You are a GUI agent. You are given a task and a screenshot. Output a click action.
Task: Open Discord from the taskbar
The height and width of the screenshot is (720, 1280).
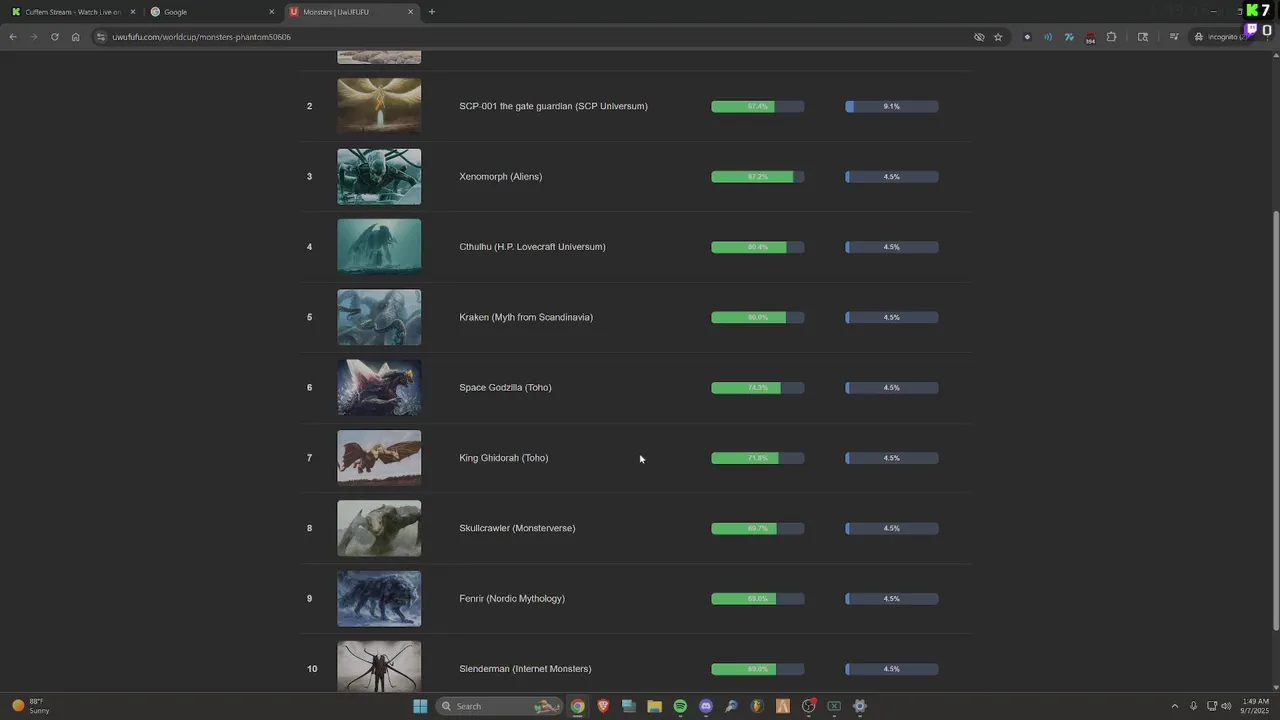pos(706,706)
